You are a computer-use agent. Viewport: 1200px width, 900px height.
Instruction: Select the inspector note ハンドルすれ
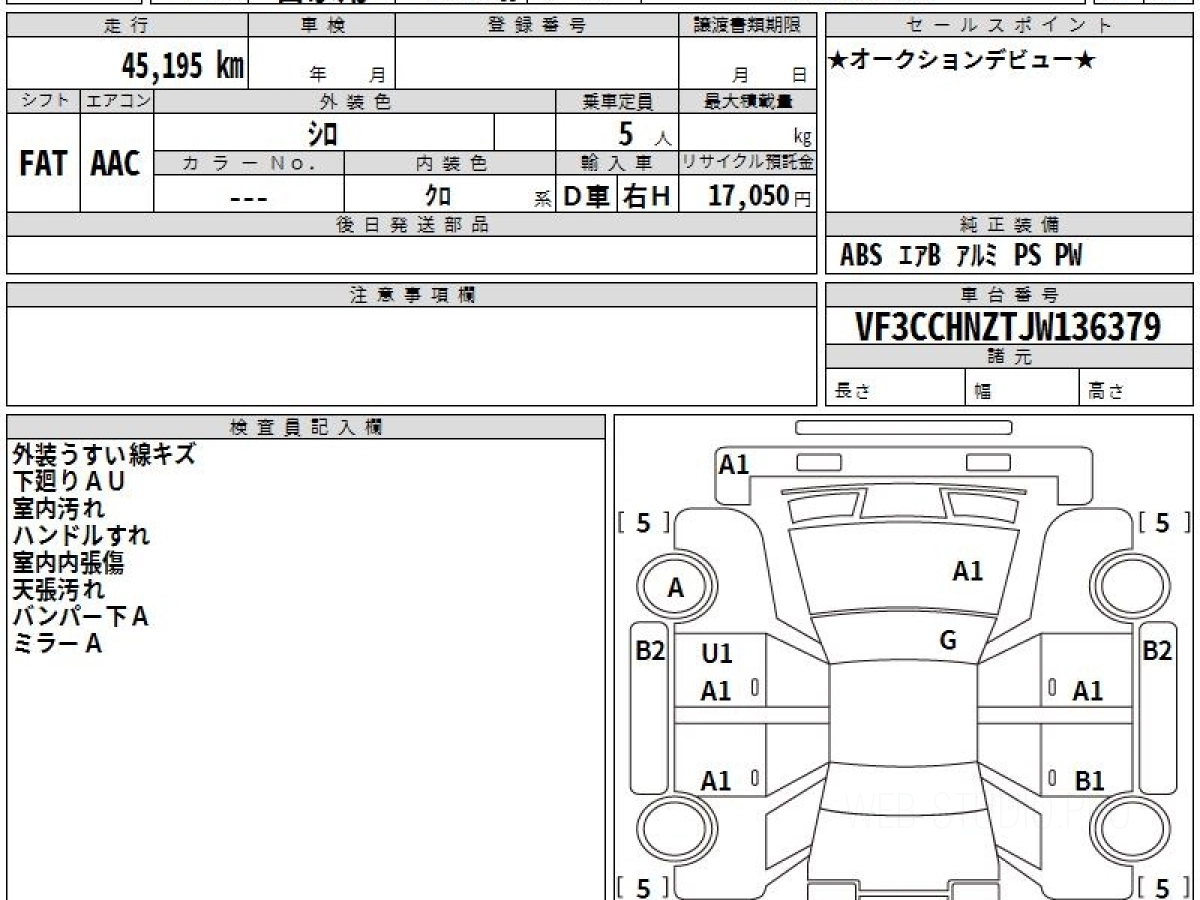click(81, 535)
